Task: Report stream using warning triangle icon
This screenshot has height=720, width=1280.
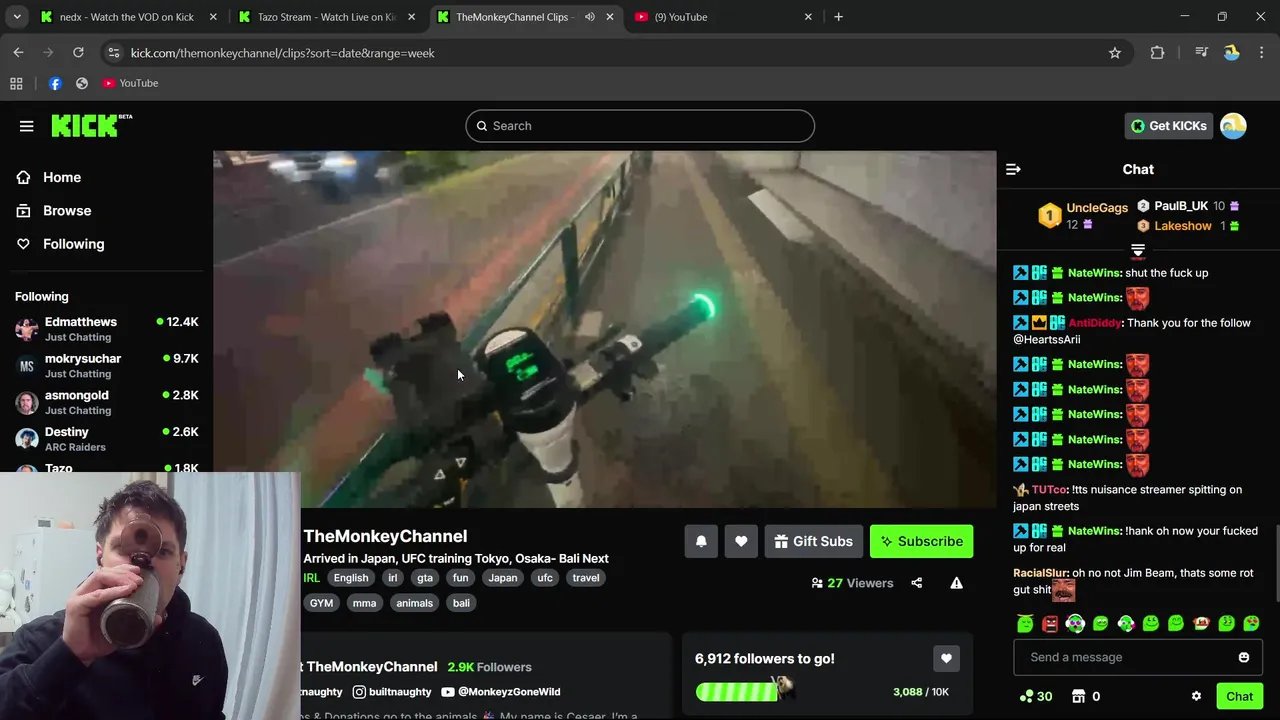Action: coord(956,583)
